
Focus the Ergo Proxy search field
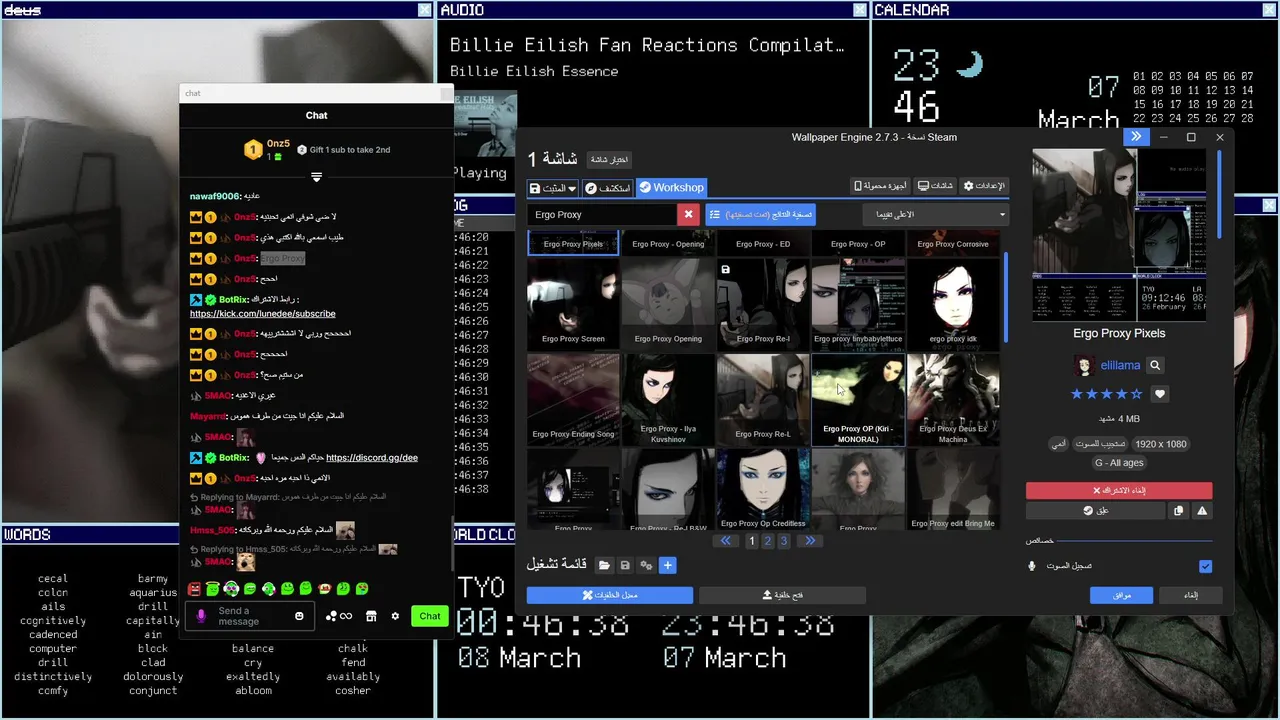click(x=602, y=214)
